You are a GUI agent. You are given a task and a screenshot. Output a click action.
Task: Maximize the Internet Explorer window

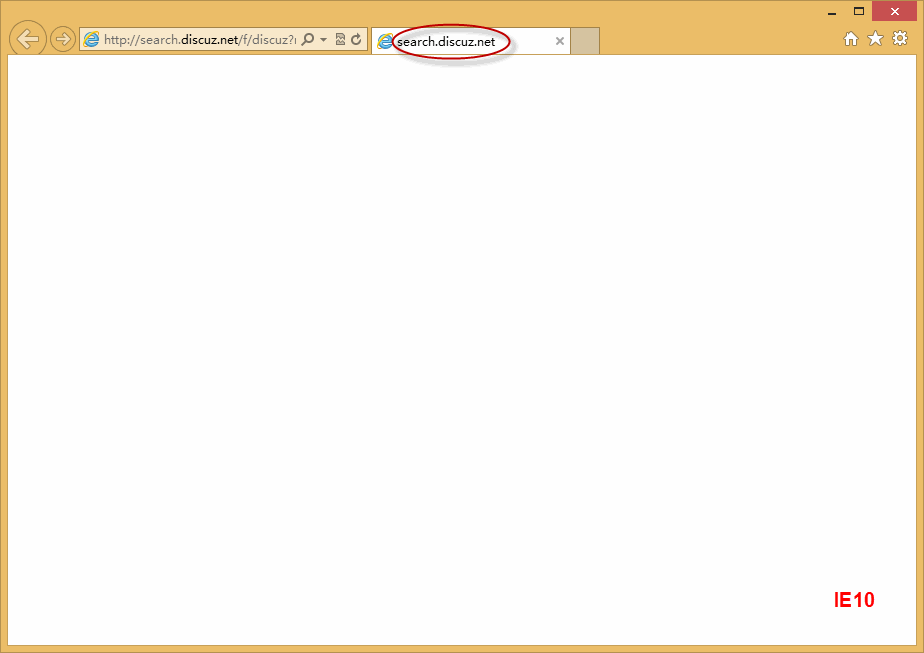click(x=859, y=12)
